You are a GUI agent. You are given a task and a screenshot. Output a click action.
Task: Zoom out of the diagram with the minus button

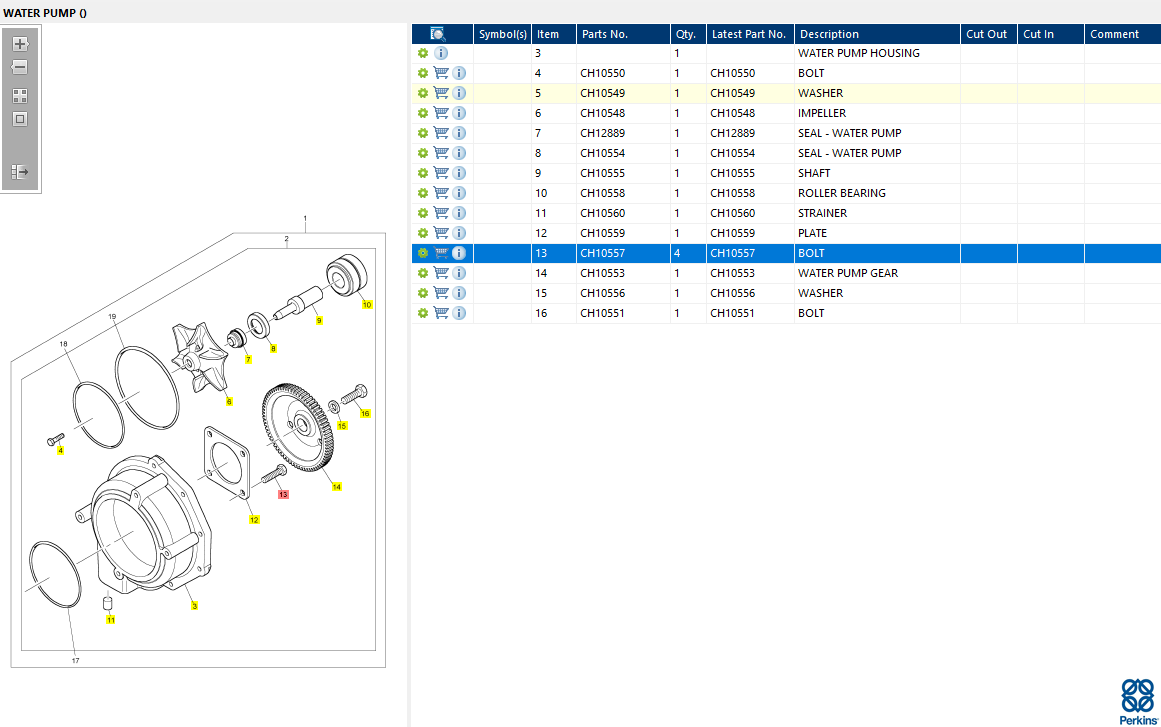coord(20,68)
